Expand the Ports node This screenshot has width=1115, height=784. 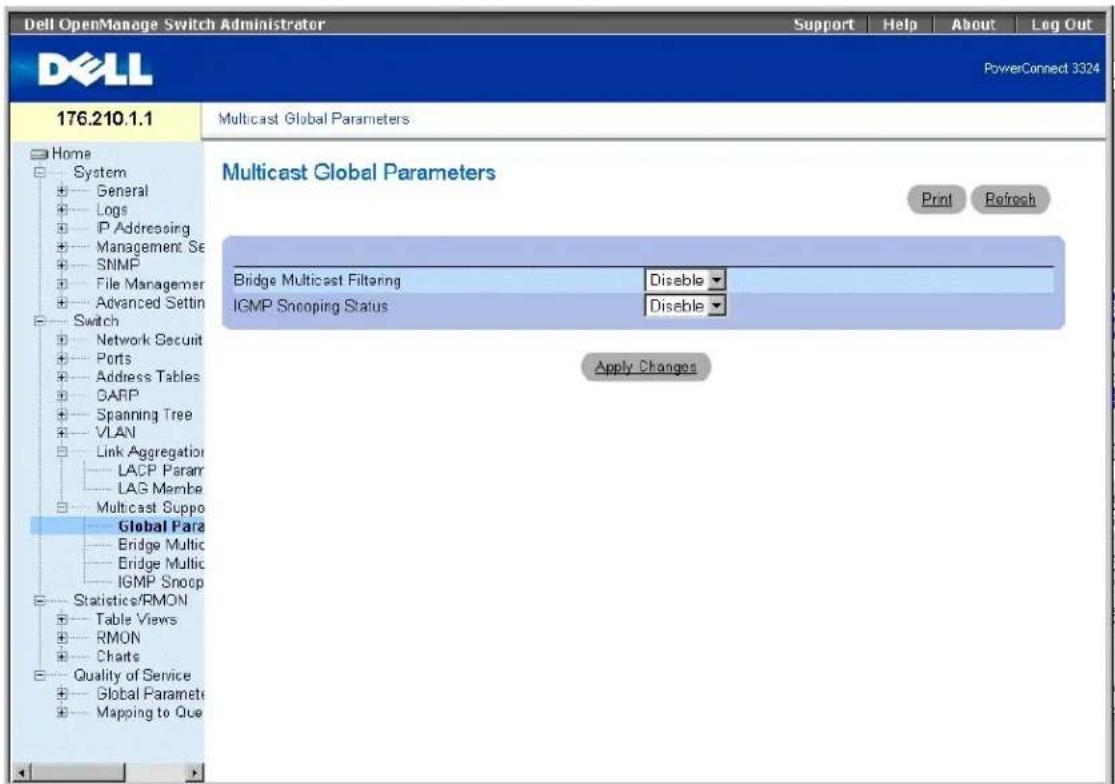(x=63, y=358)
